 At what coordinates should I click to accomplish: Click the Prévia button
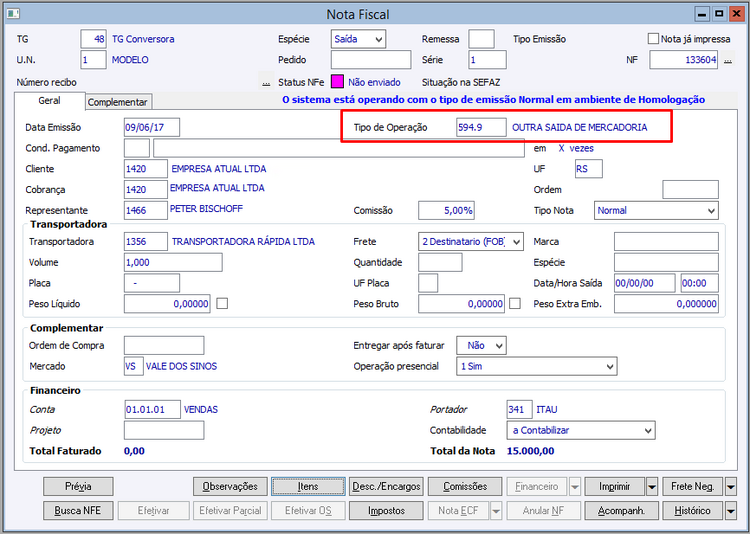[78, 487]
